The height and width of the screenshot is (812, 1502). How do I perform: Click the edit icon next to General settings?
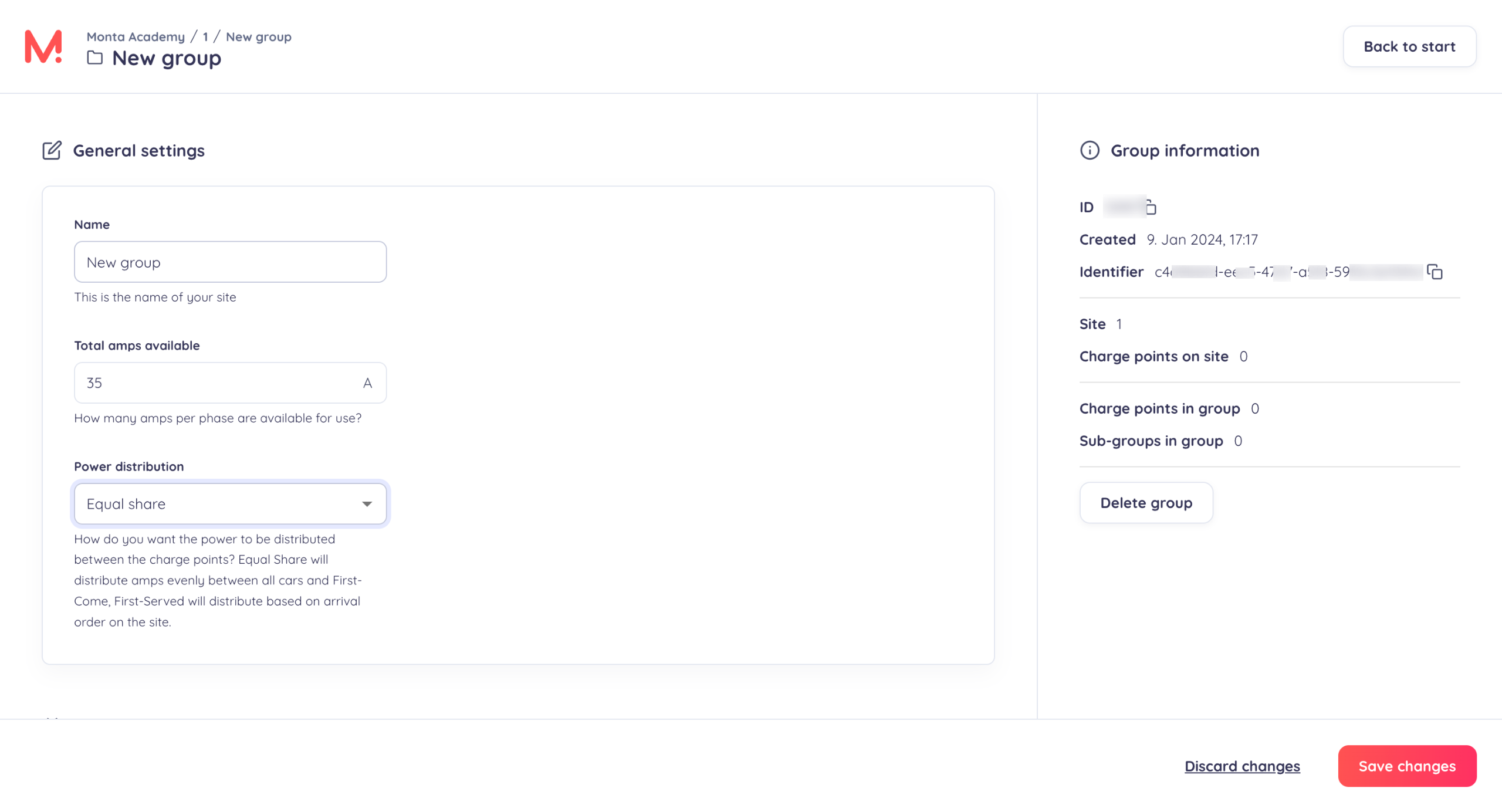tap(52, 150)
